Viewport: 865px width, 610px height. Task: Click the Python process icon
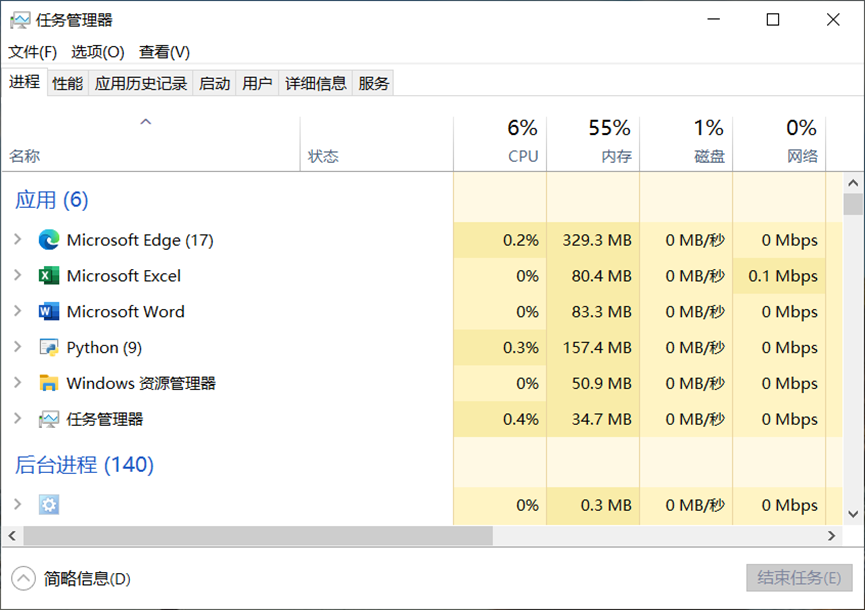[x=49, y=348]
